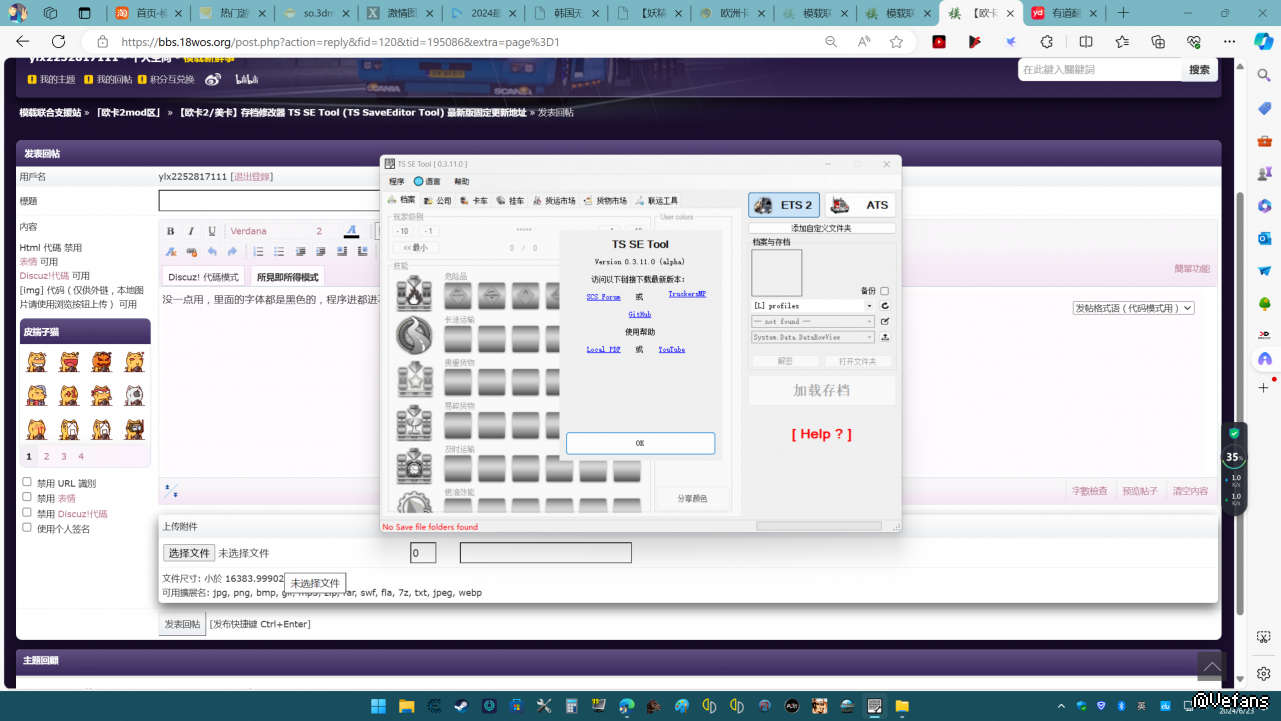This screenshot has height=721, width=1281.
Task: Click the Steam icon in the taskbar
Action: [x=462, y=706]
